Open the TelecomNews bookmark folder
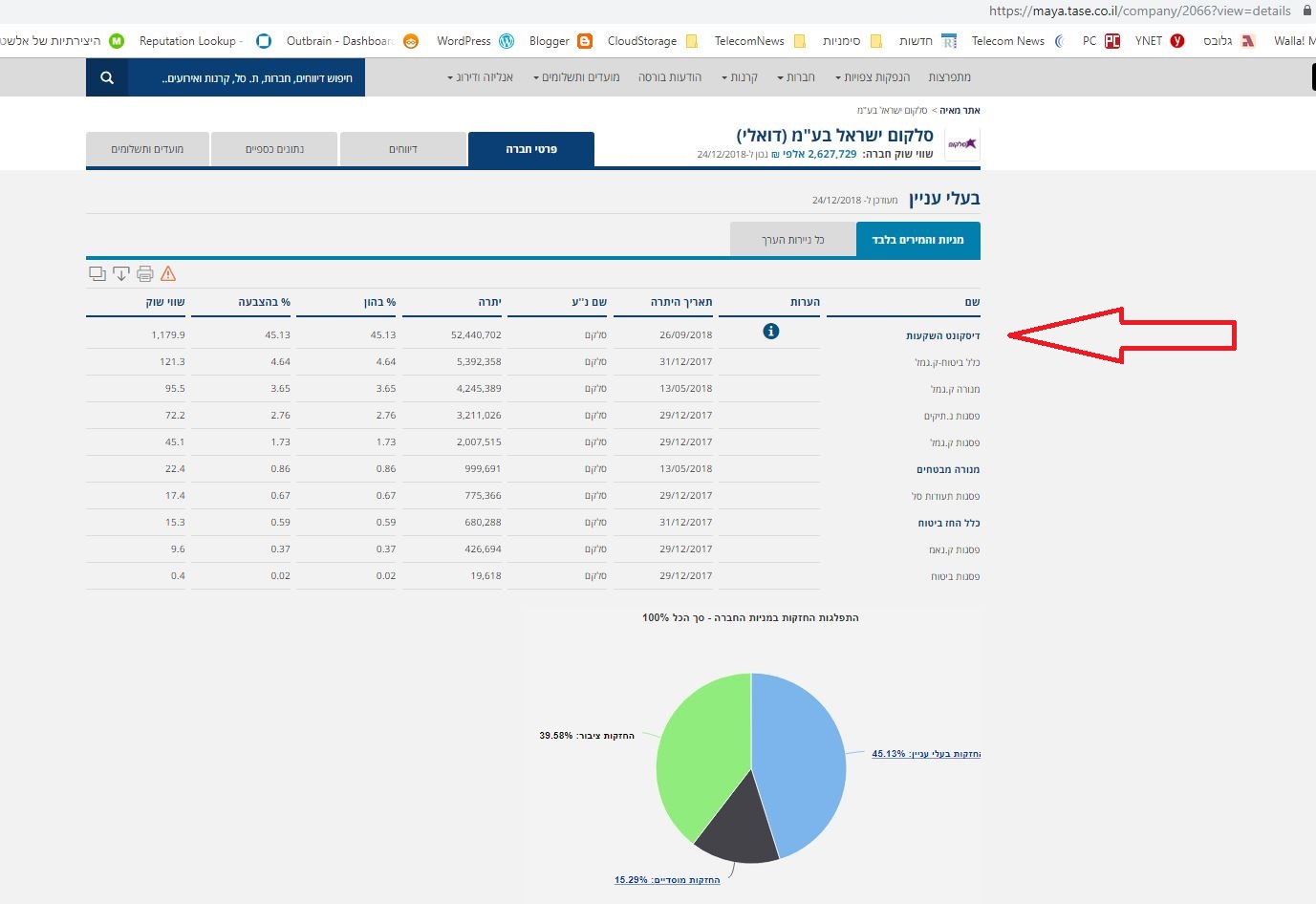The height and width of the screenshot is (904, 1316). 760,41
